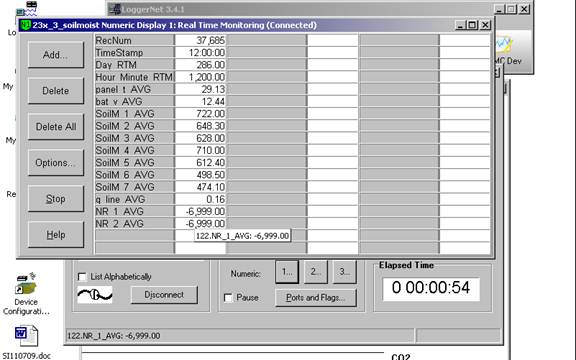Click the NR_2_AVG row value -6,999.00

coord(201,224)
